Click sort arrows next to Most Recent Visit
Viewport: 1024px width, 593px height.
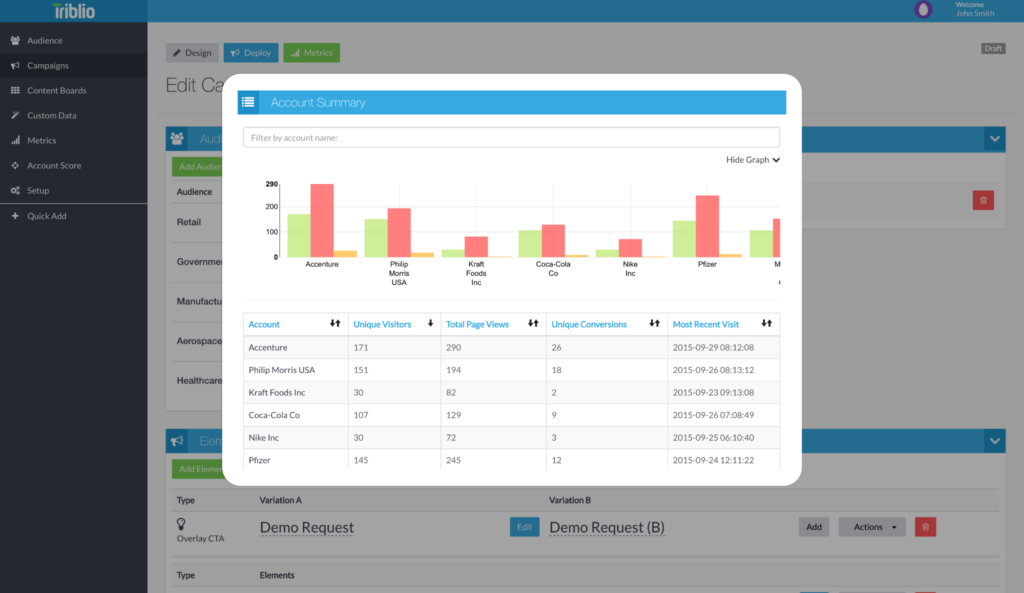767,323
